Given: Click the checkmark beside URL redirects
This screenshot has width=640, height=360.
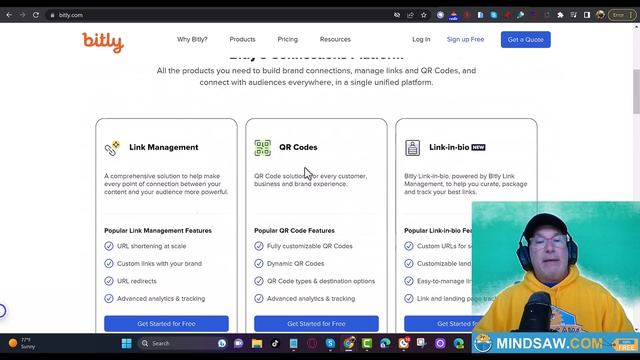Looking at the screenshot, I should (109, 281).
